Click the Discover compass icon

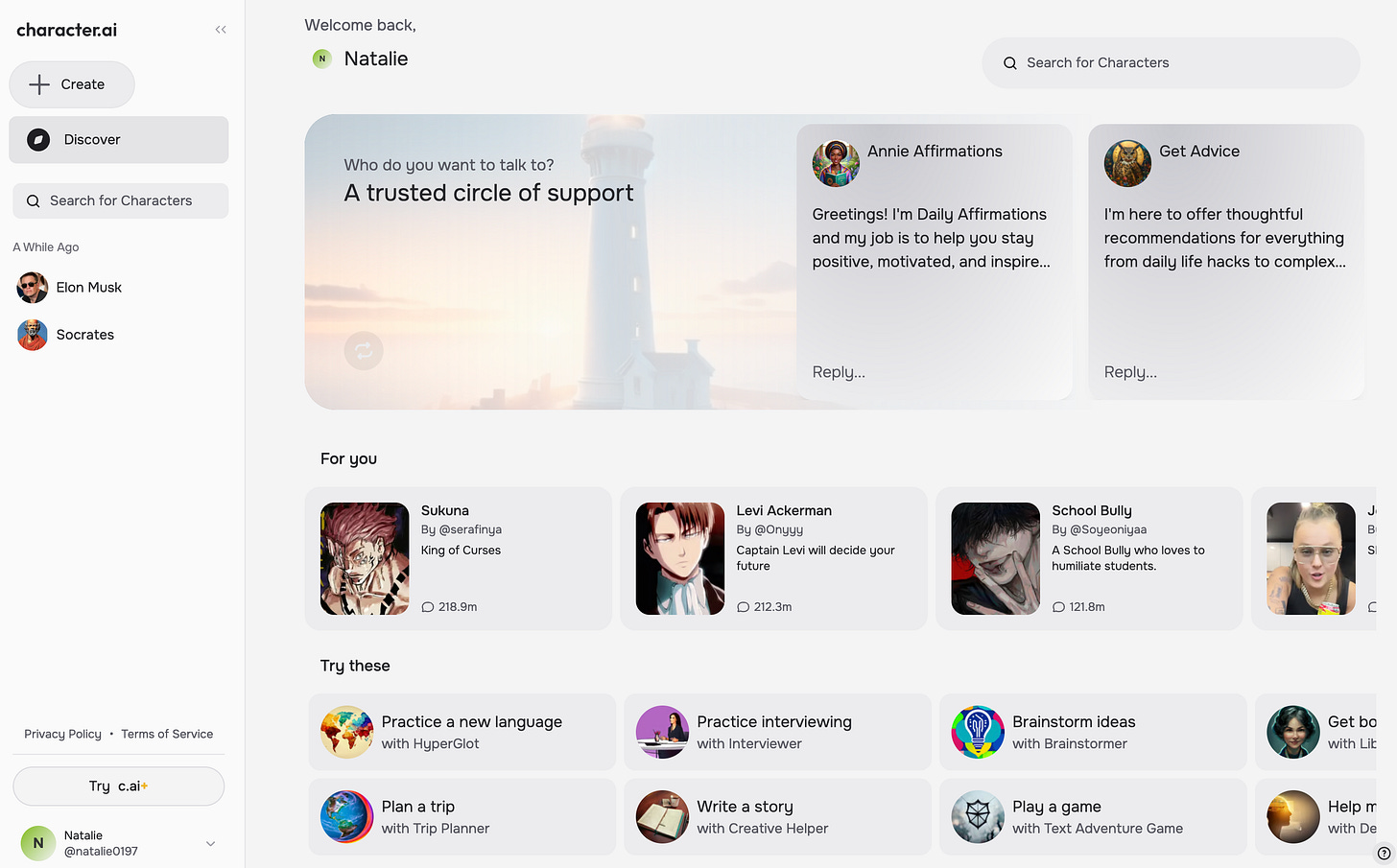click(38, 140)
